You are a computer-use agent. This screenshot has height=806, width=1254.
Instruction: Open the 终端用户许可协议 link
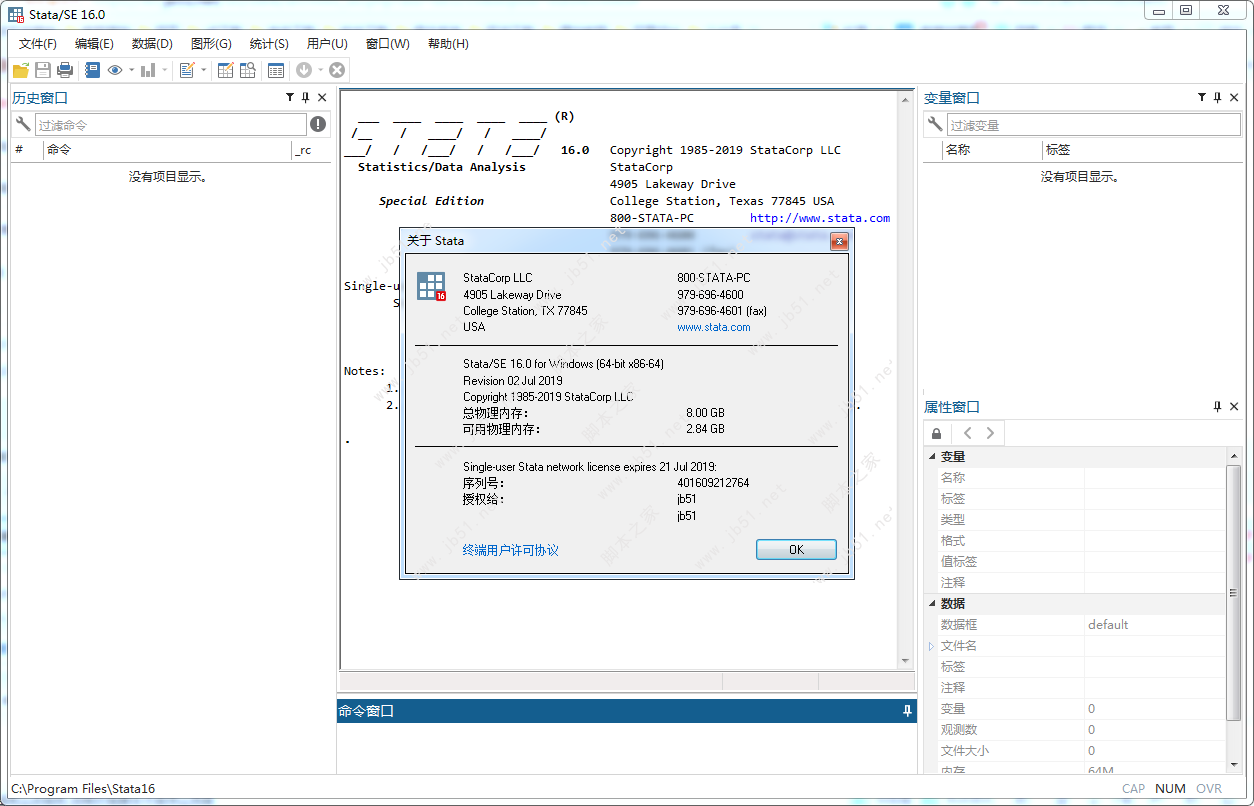point(511,550)
